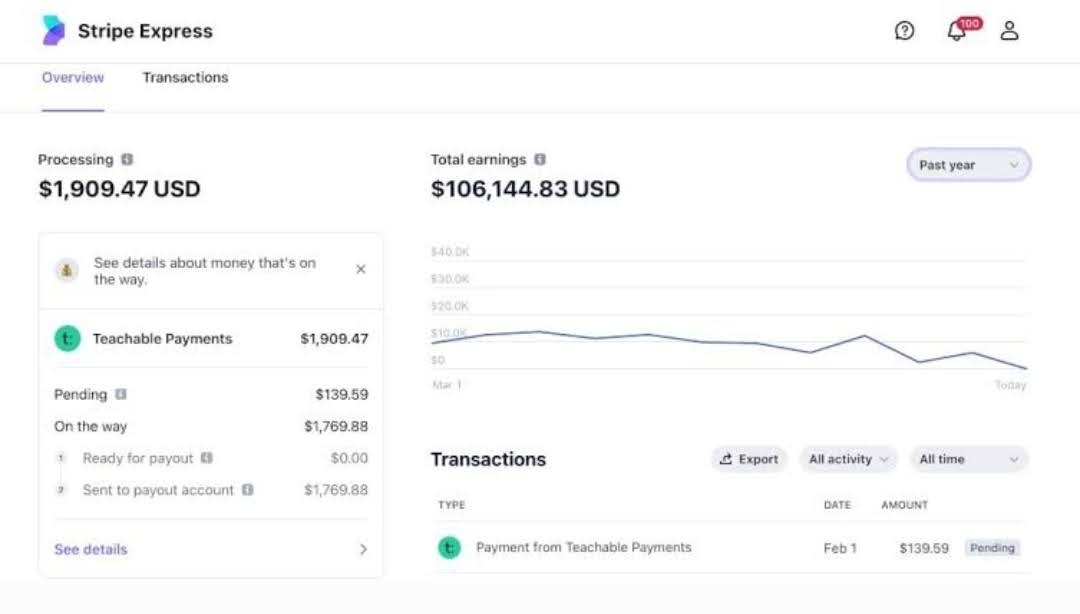
Task: Open the user account profile icon
Action: (1009, 31)
